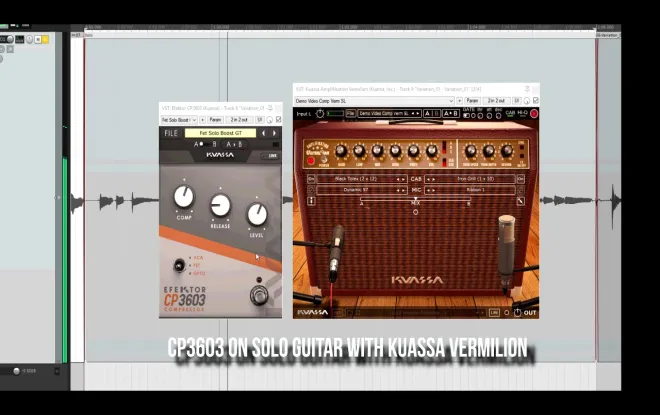The image size is (660, 415).
Task: Cycle the Iron Grill cabinet selector
Action: tap(470, 179)
